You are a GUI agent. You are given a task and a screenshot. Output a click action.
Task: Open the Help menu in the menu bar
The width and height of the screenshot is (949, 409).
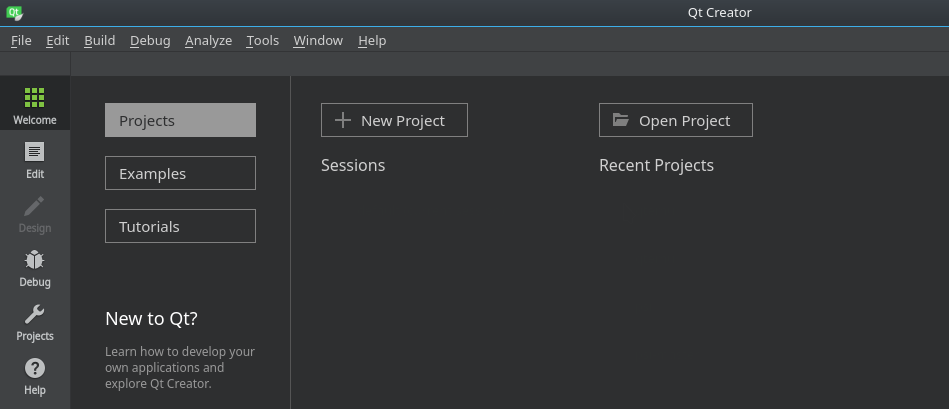(372, 41)
